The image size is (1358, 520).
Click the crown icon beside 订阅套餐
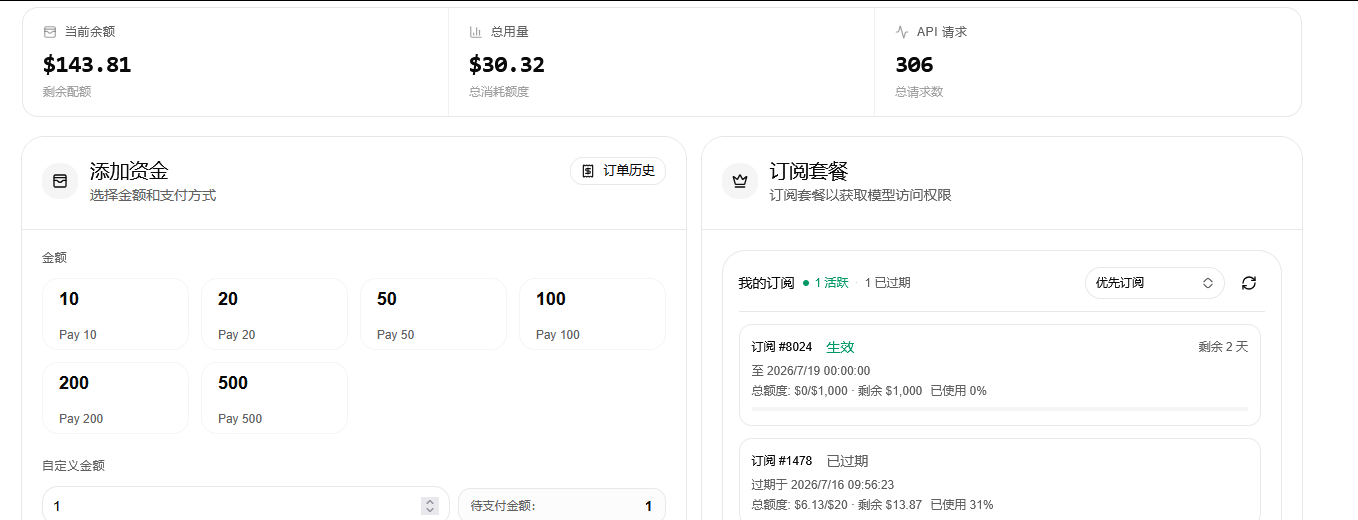[740, 181]
